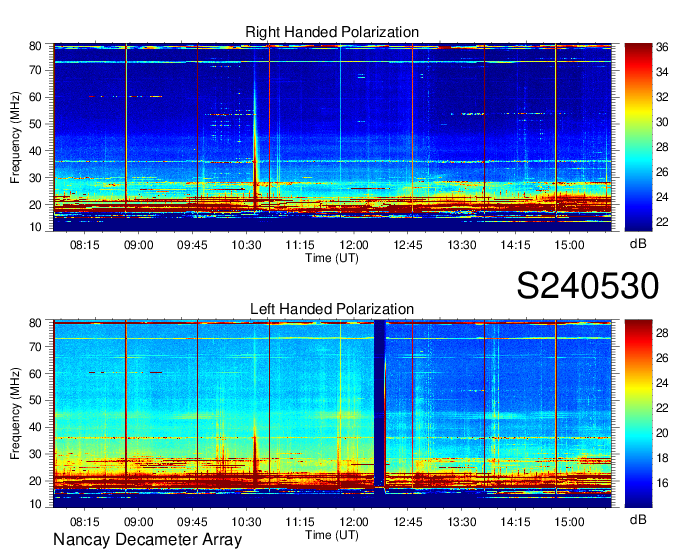
Task: Click 15:00 time tick of Right Handed plot
Action: (x=569, y=245)
